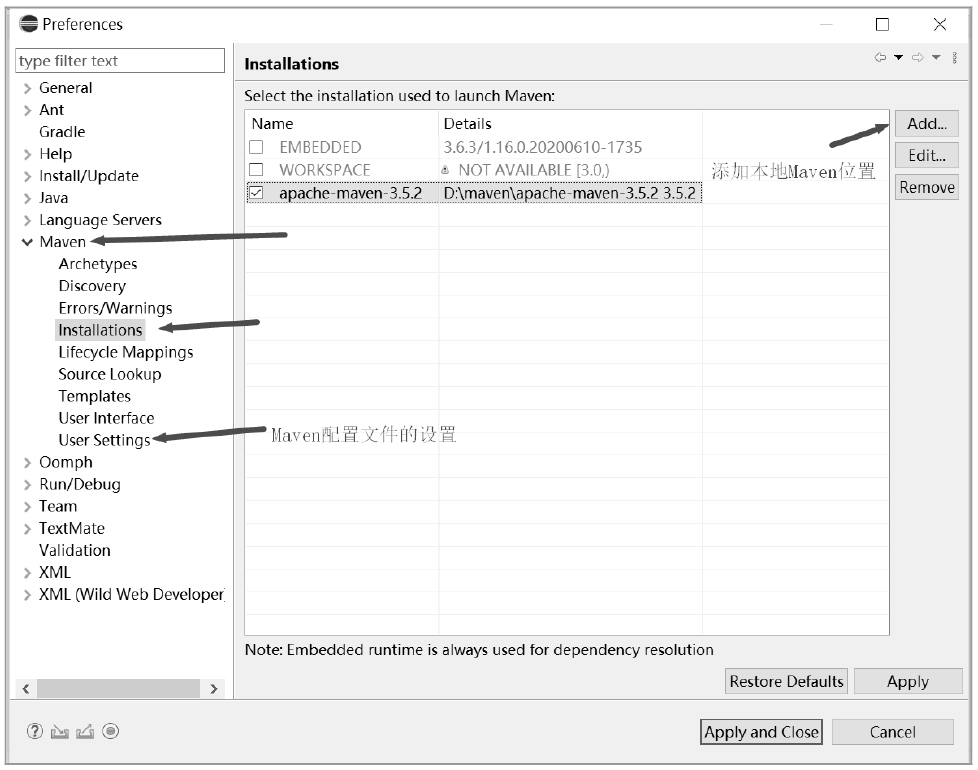Click the Add... button
This screenshot has height=770, width=978.
(x=926, y=124)
